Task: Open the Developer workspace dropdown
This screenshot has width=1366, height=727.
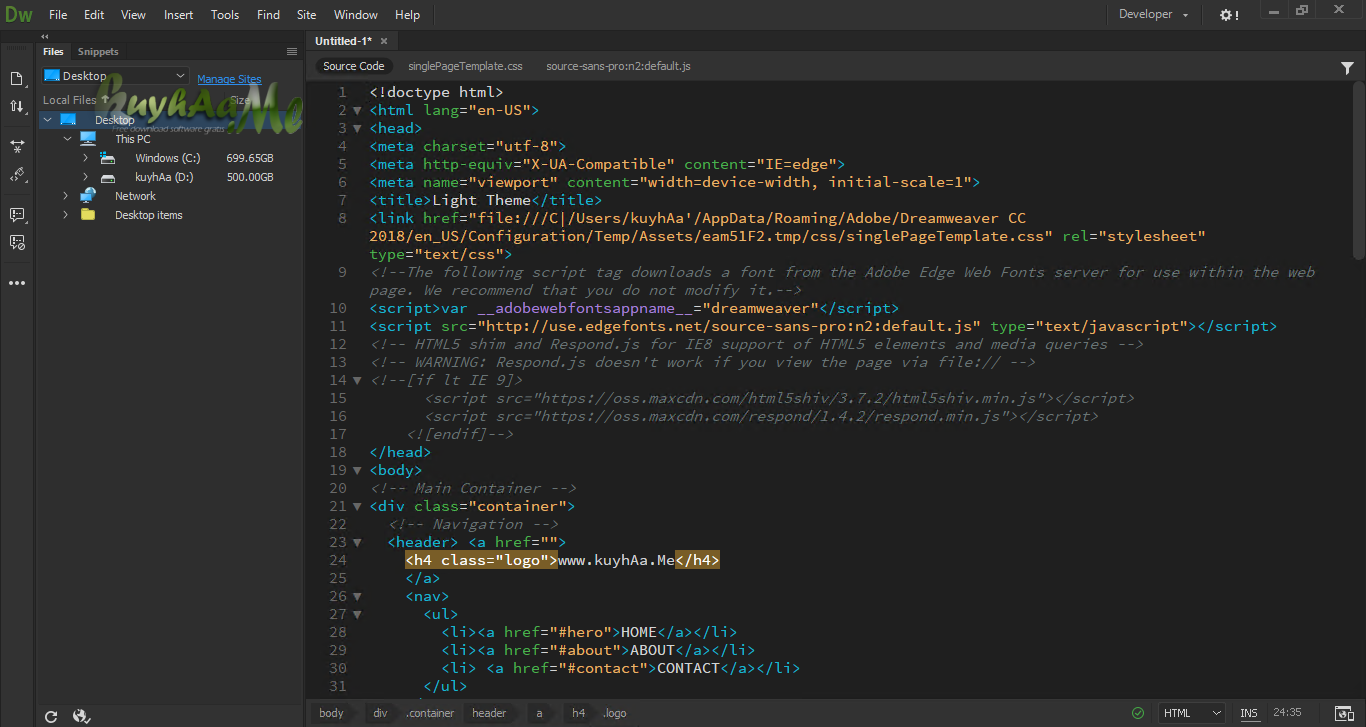Action: click(x=1153, y=14)
